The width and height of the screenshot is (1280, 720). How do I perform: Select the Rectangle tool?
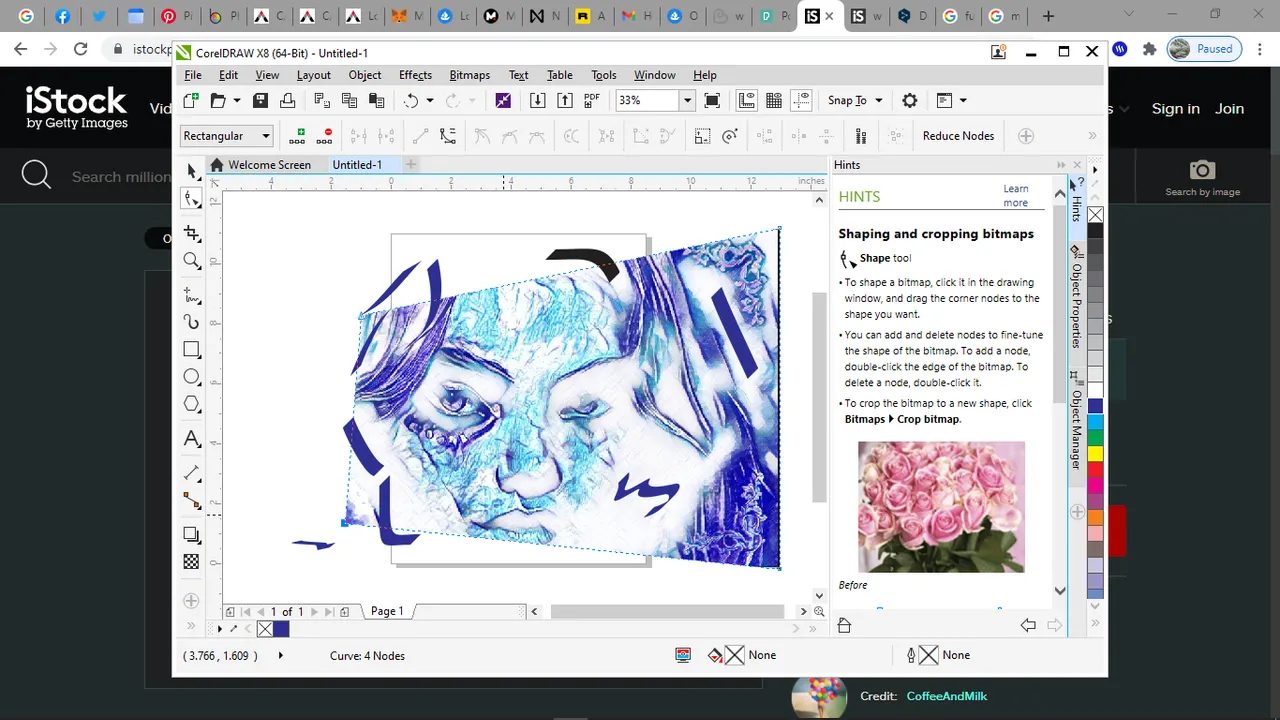192,349
